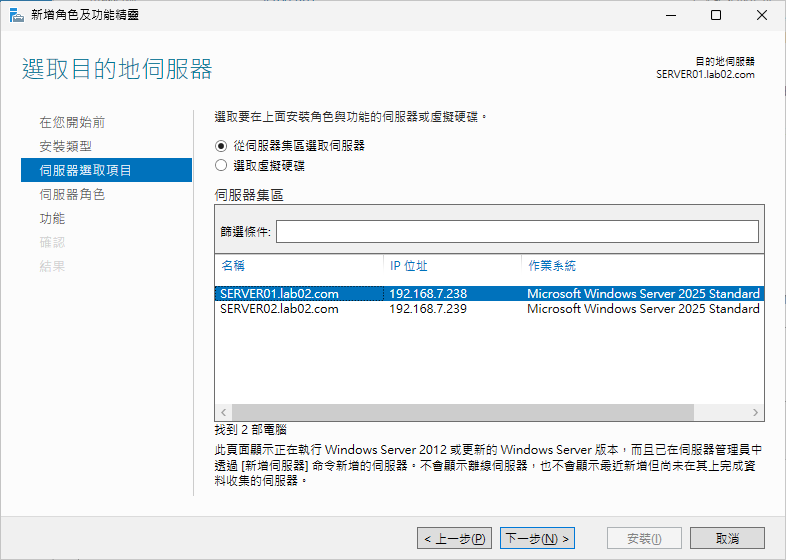Click the 下一步(N) next button

click(x=537, y=538)
